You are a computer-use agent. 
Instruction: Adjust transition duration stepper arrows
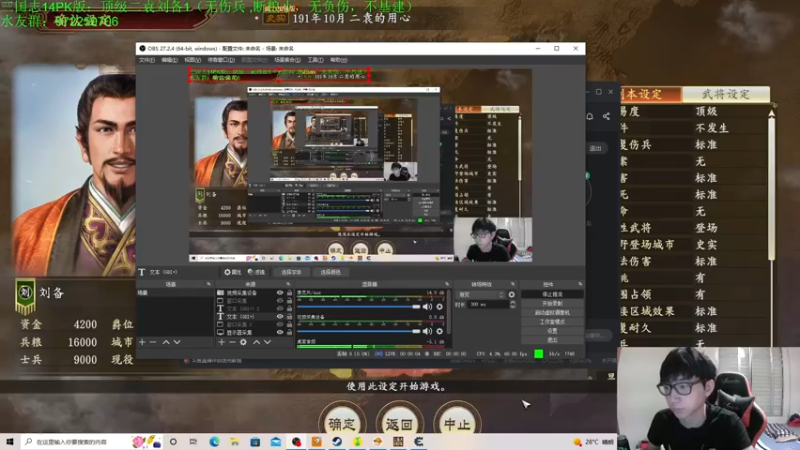coord(513,304)
